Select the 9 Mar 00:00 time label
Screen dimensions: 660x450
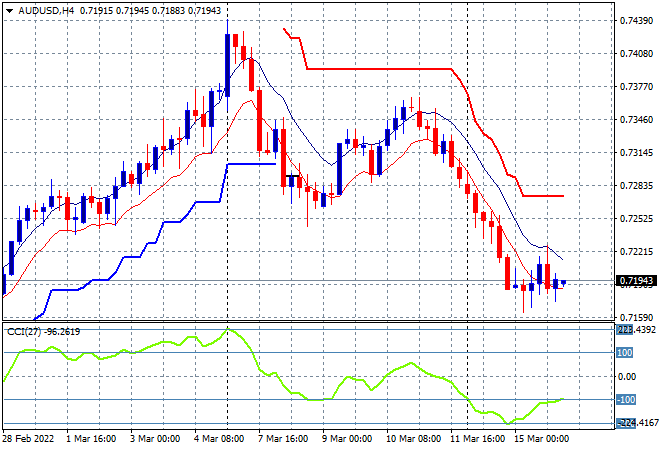[x=348, y=439]
